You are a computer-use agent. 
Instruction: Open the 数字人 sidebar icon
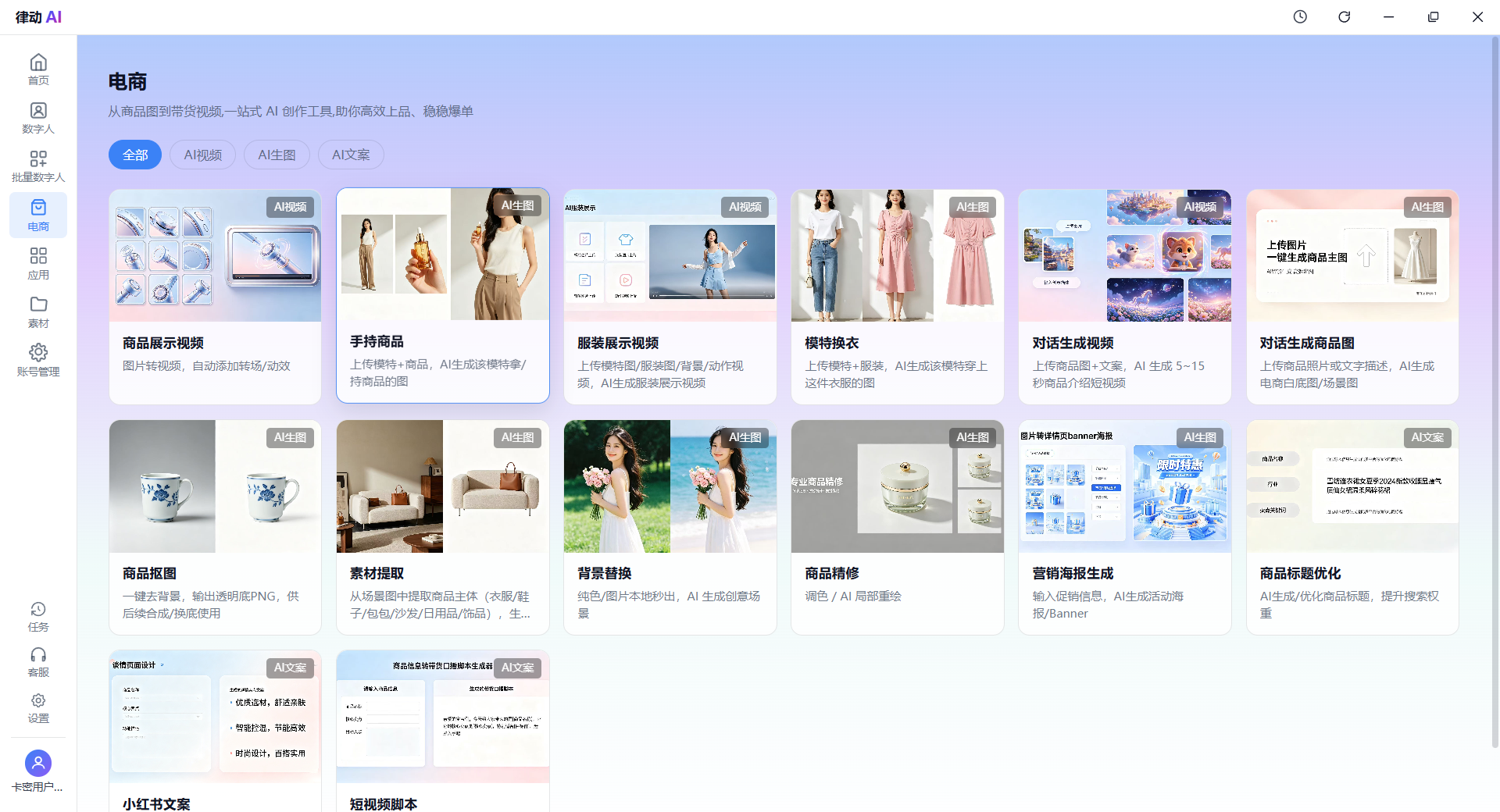(x=38, y=111)
